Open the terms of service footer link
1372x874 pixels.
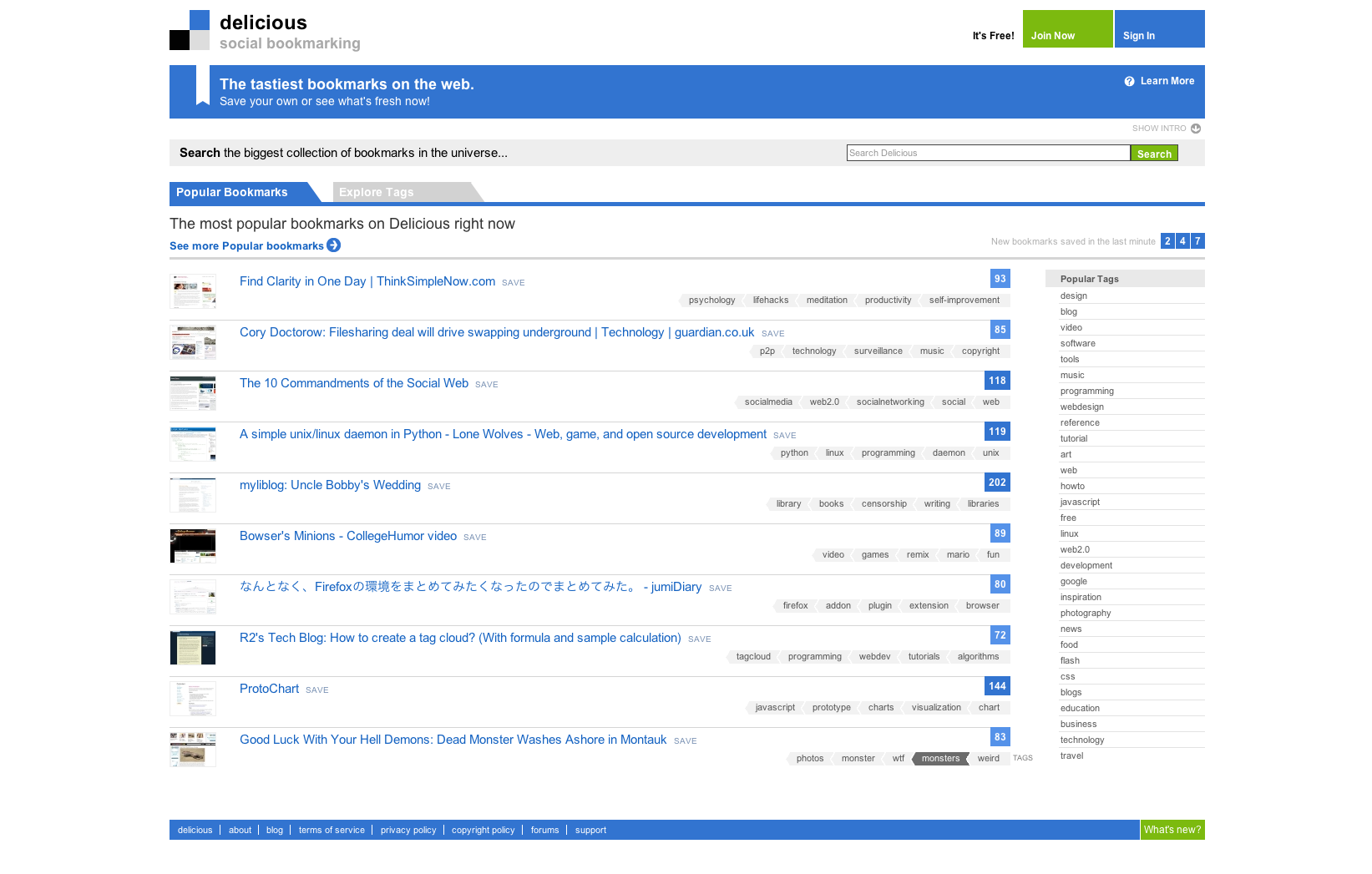[x=332, y=831]
